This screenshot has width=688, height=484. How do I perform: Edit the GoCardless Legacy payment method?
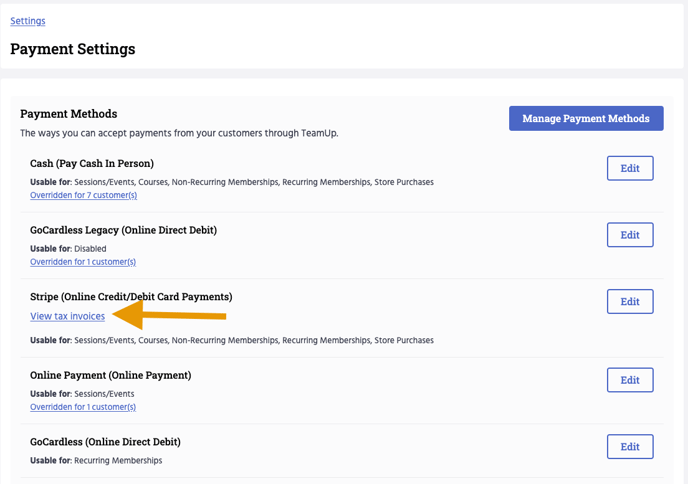(x=629, y=235)
